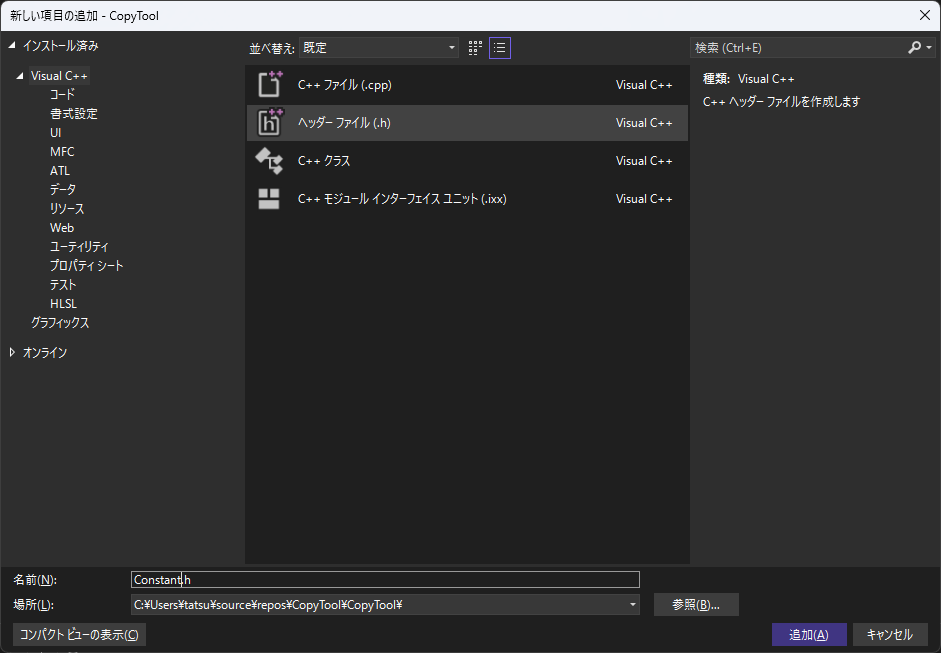The width and height of the screenshot is (941, 653).
Task: Click the C++ クラス template icon
Action: [269, 161]
